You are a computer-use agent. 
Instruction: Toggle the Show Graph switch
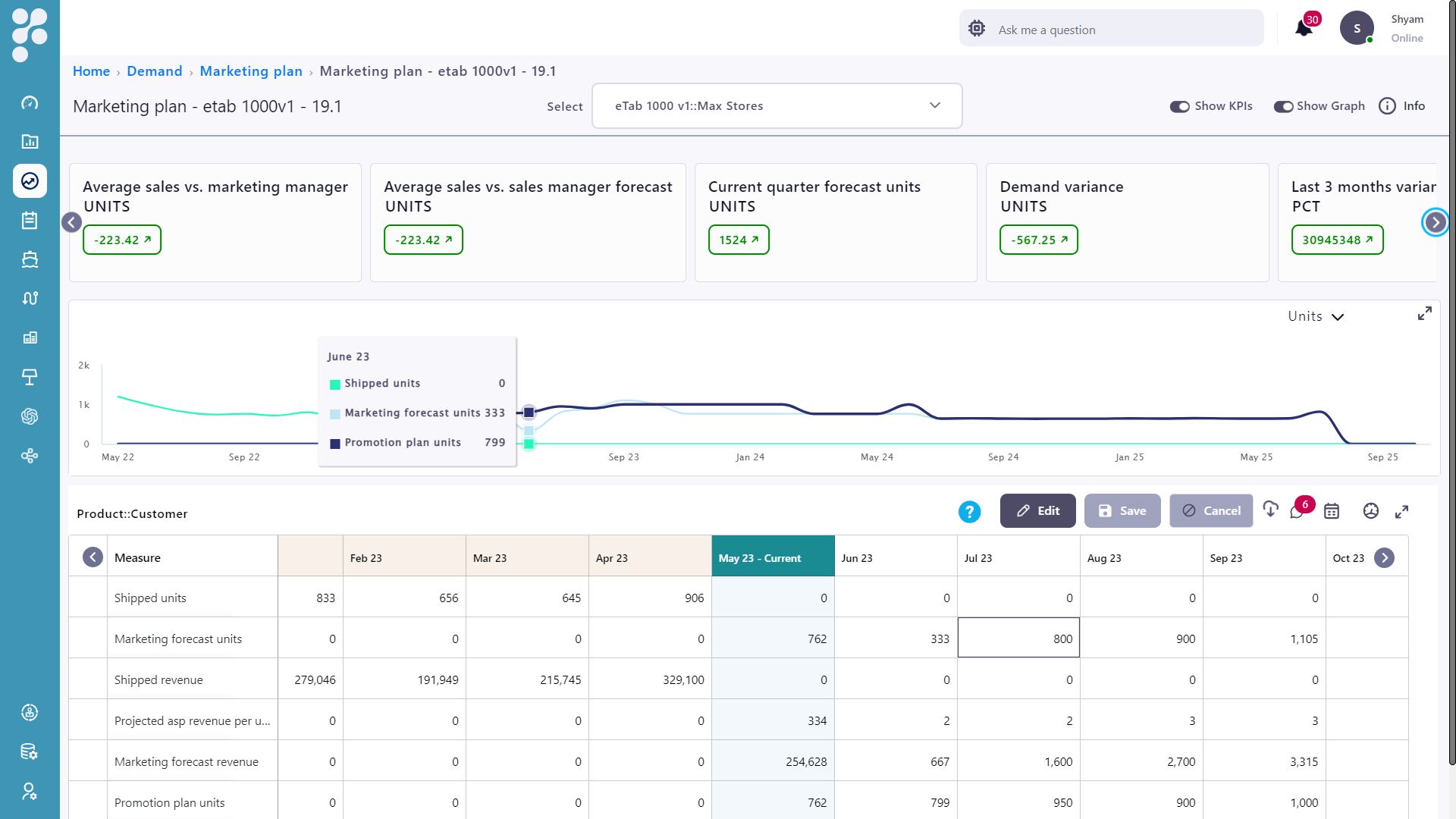(1283, 107)
